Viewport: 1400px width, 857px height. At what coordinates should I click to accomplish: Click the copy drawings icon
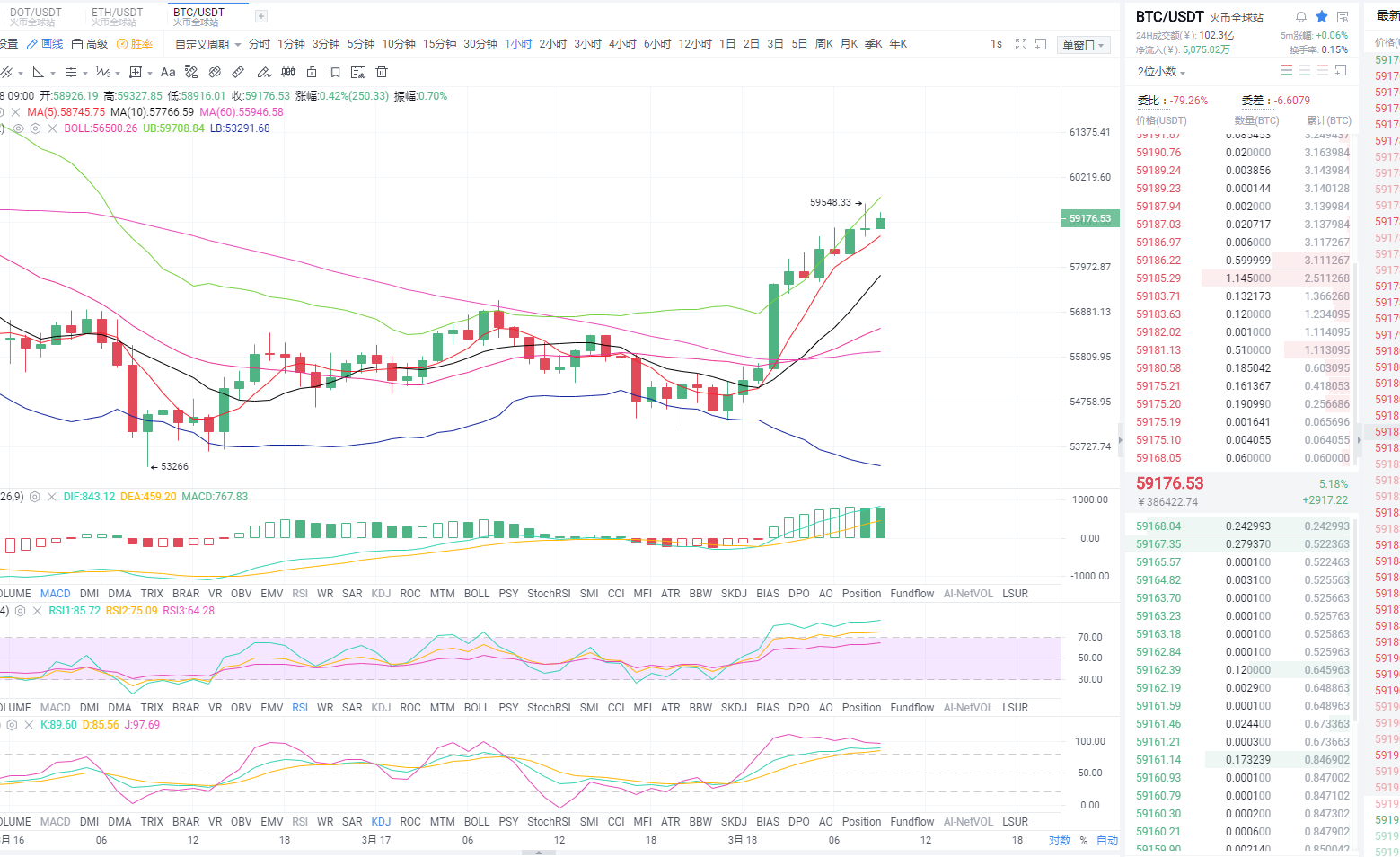[334, 72]
